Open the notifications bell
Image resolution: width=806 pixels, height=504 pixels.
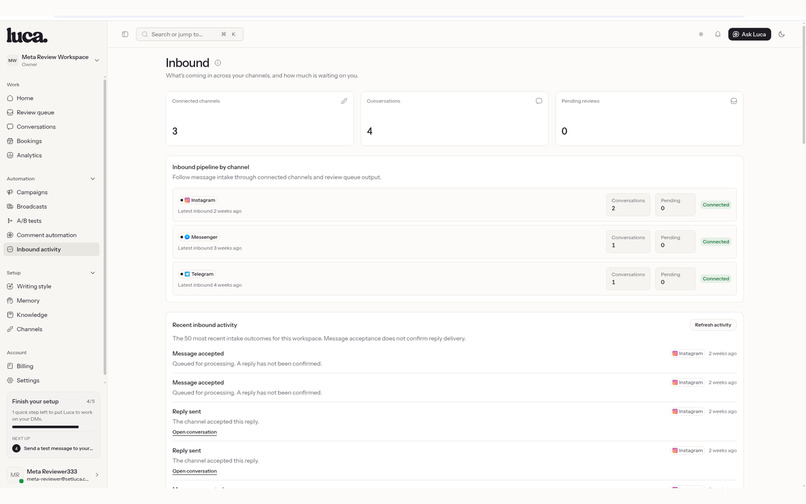(718, 34)
